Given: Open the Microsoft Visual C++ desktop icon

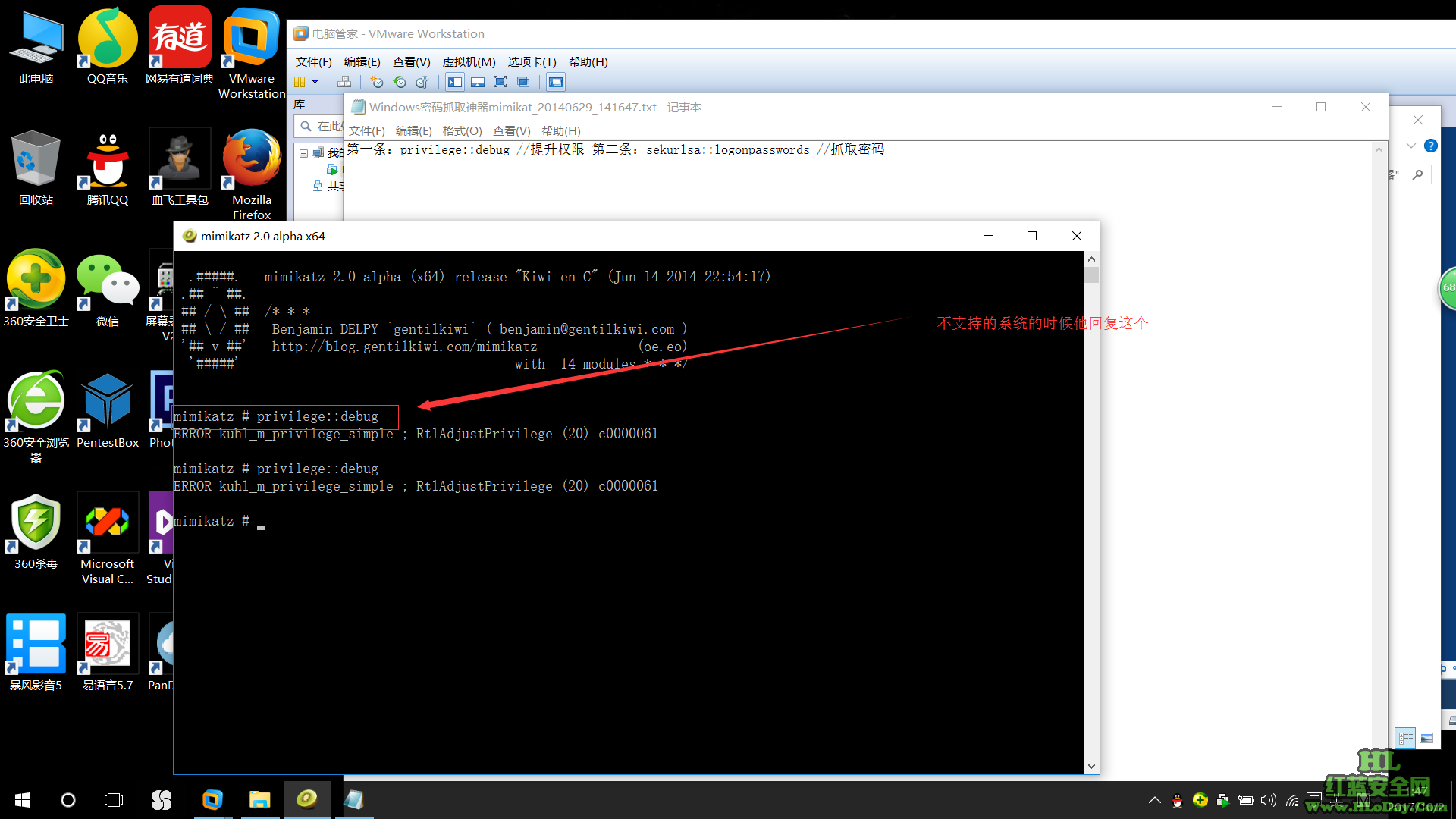Looking at the screenshot, I should tap(107, 538).
